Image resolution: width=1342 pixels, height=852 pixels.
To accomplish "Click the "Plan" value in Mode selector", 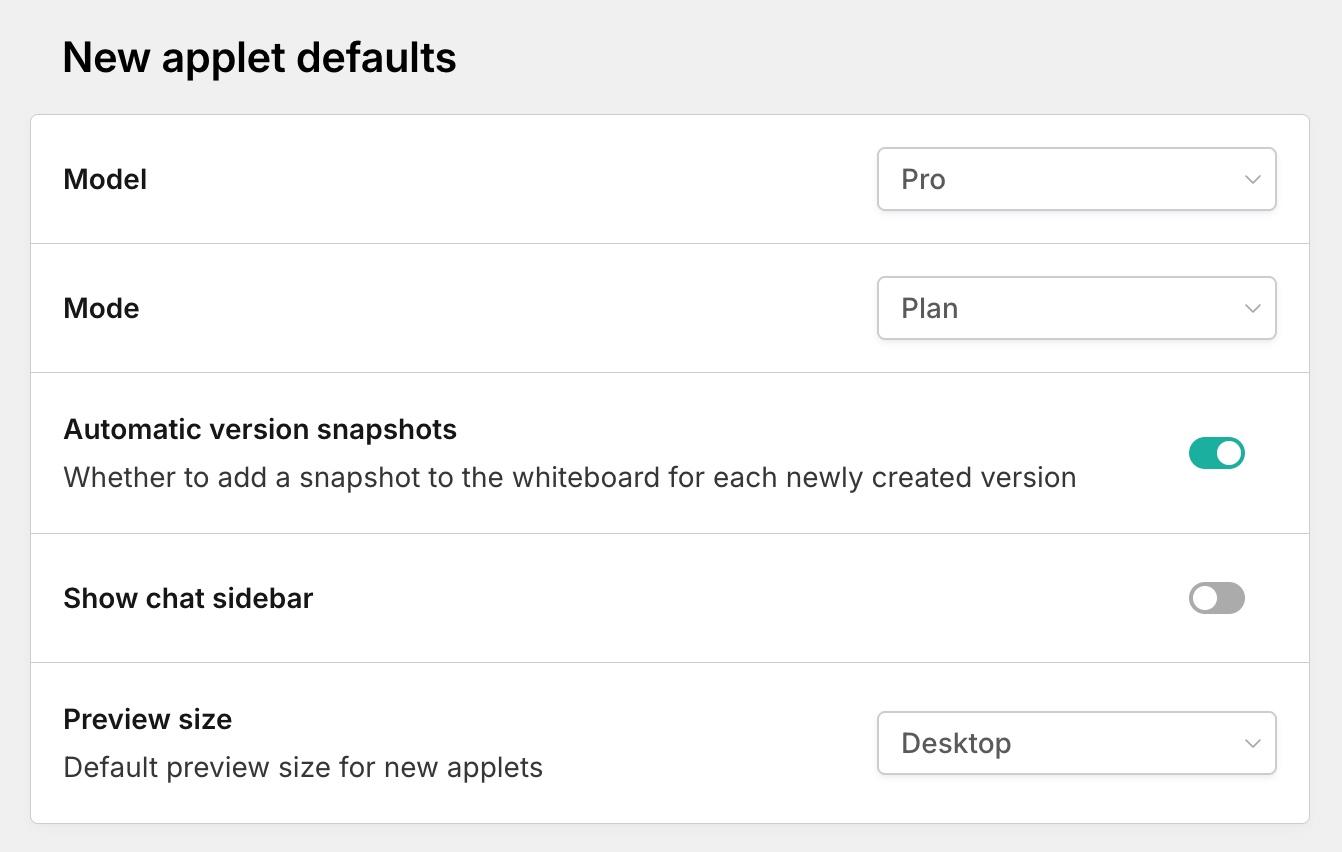I will 929,309.
